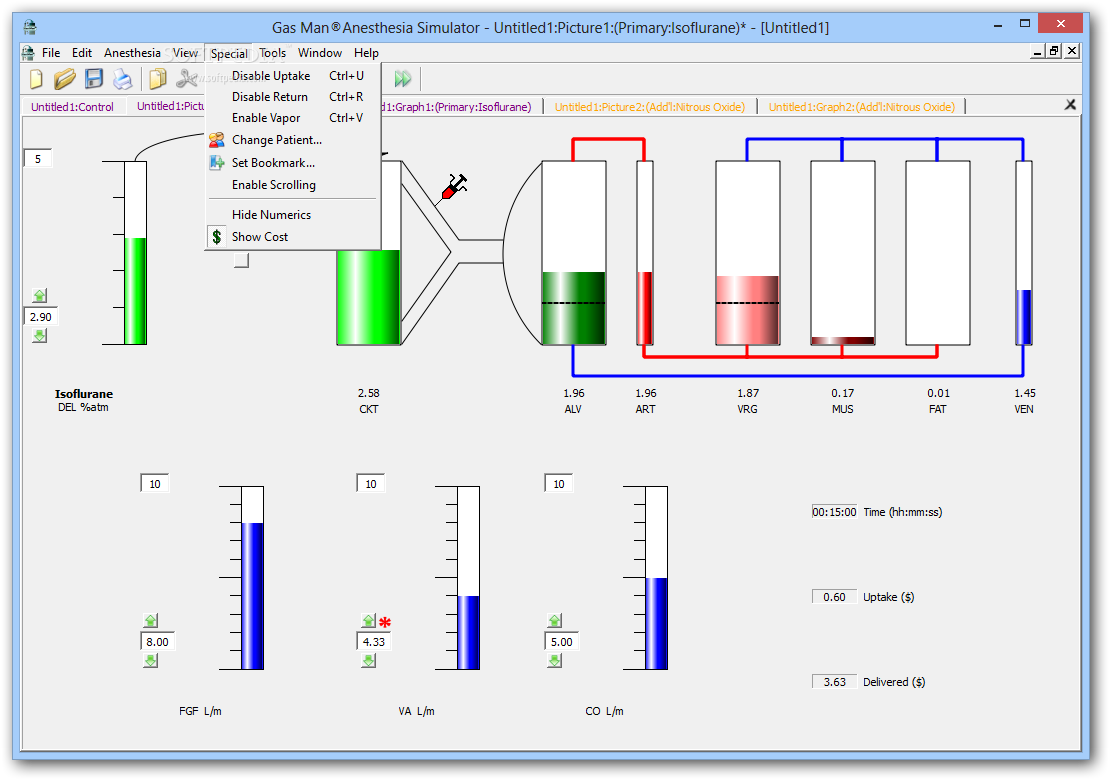Click the VA value field 4.33
Screen dimensions: 1110x780
(374, 642)
